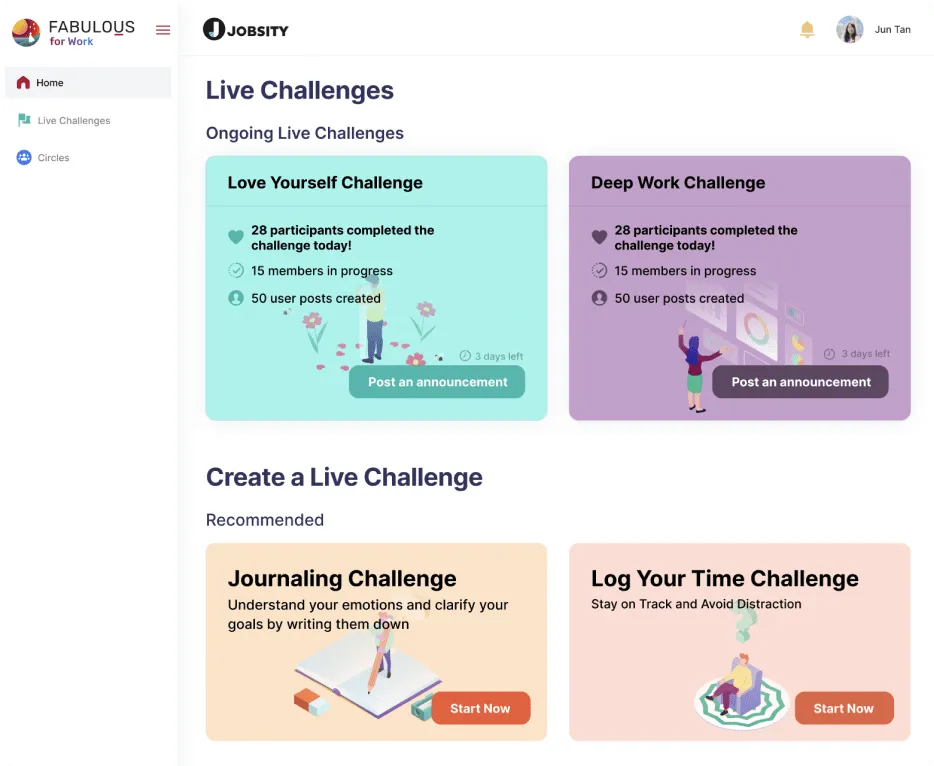Click the Fabulous for Work logo

click(73, 32)
